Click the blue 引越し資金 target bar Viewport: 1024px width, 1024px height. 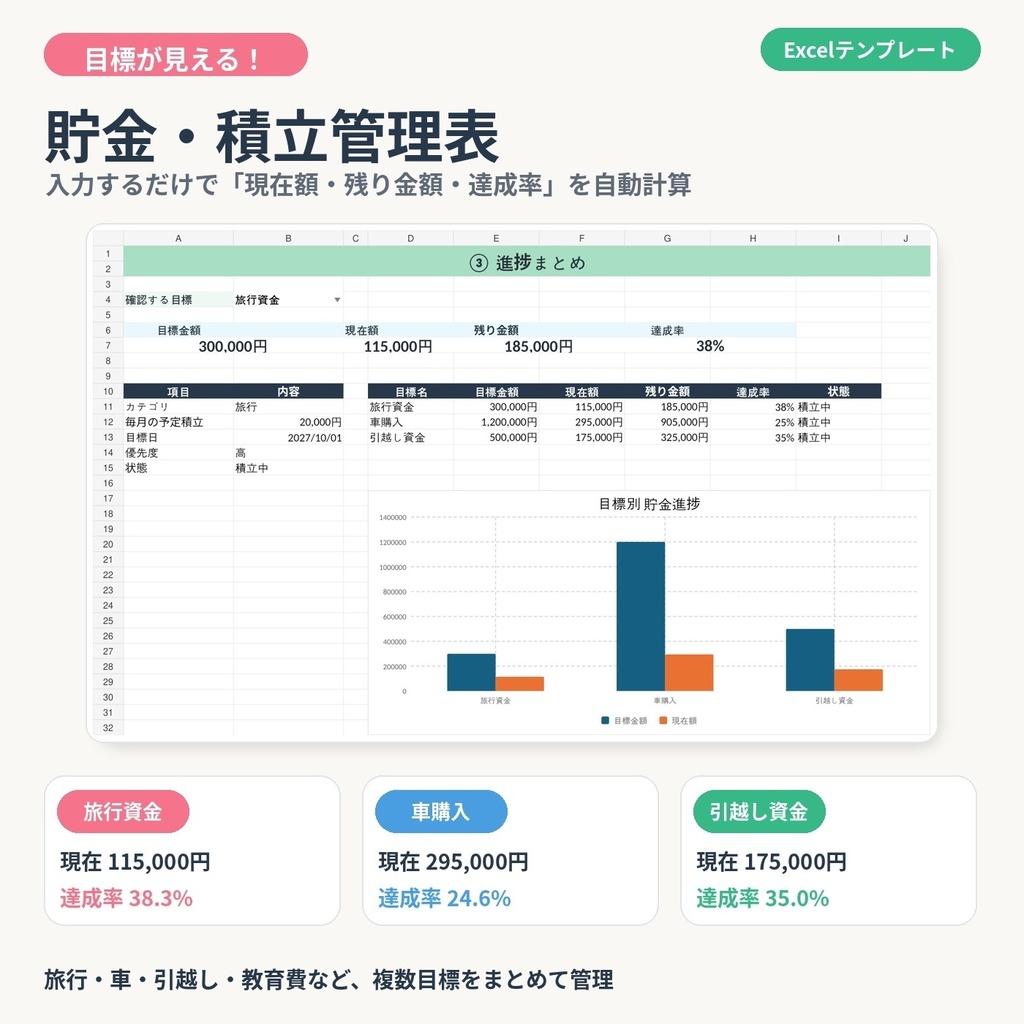(x=810, y=660)
